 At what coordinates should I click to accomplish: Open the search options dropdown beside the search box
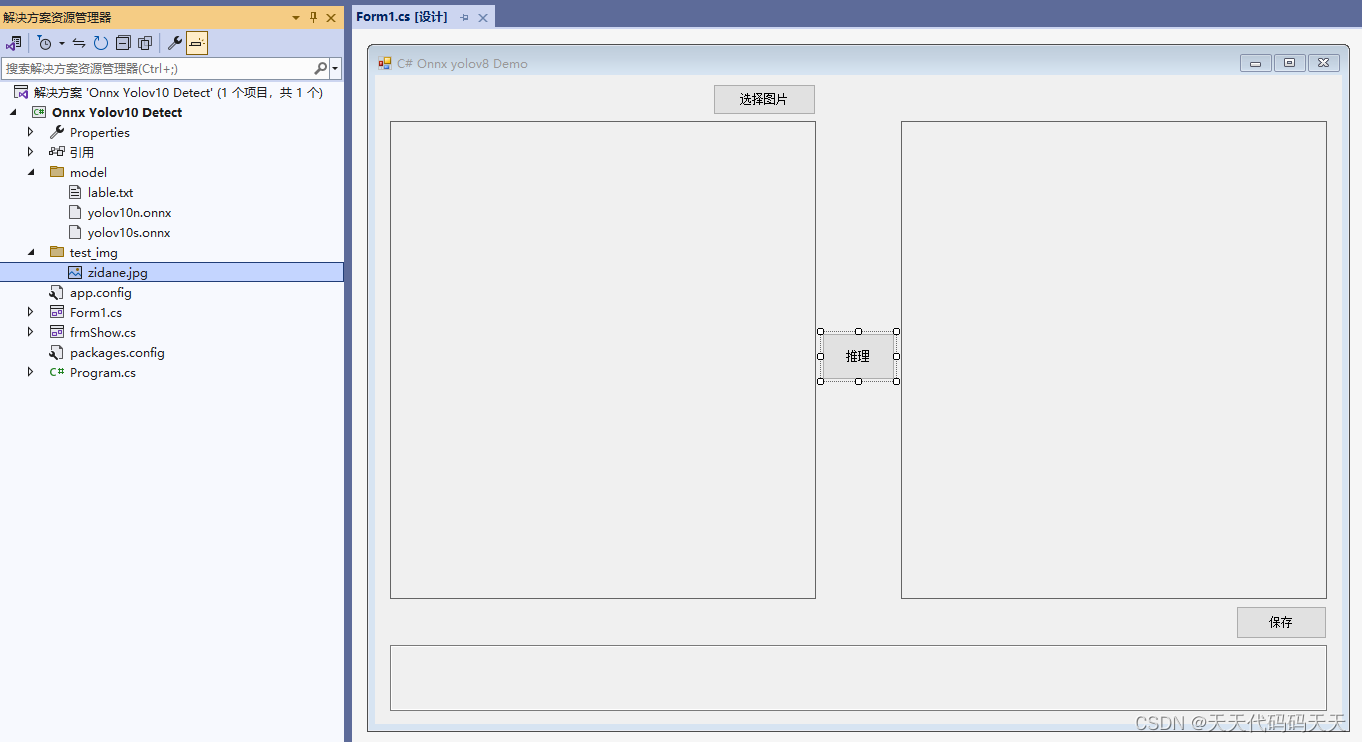coord(334,69)
